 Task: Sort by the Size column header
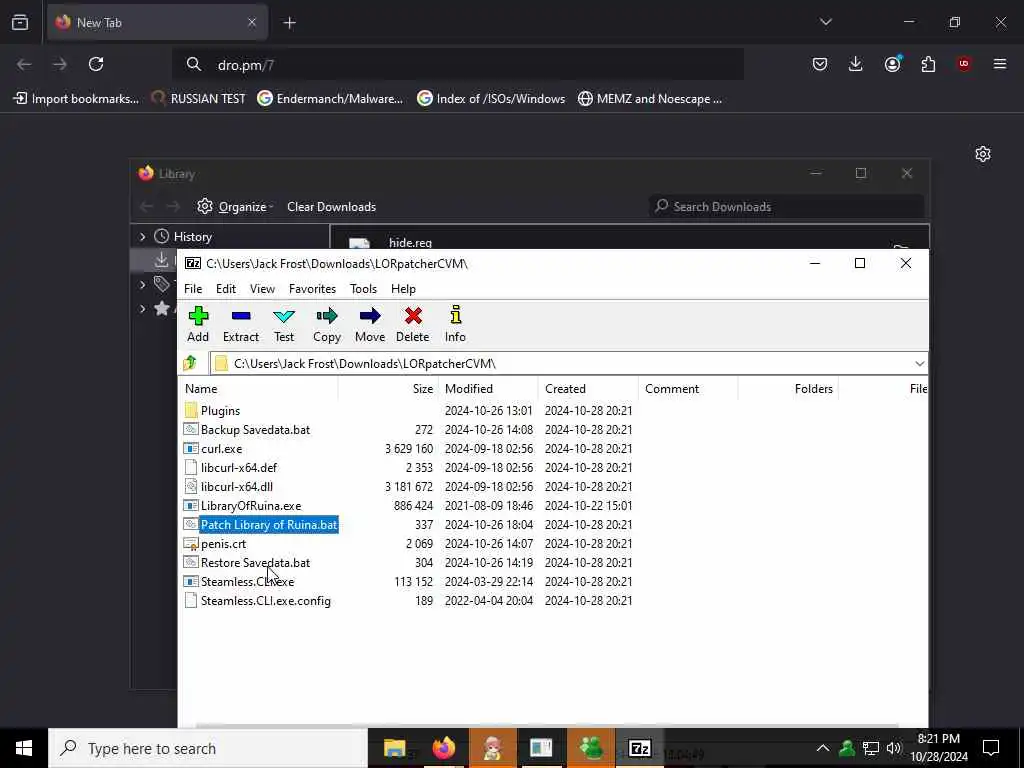point(388,389)
